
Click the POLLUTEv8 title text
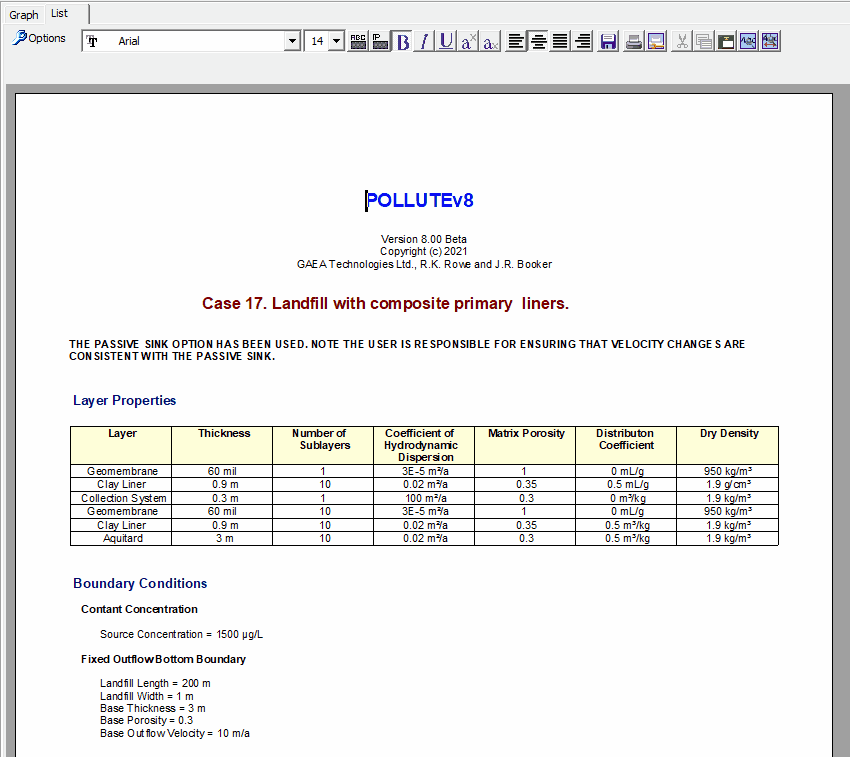(x=420, y=200)
